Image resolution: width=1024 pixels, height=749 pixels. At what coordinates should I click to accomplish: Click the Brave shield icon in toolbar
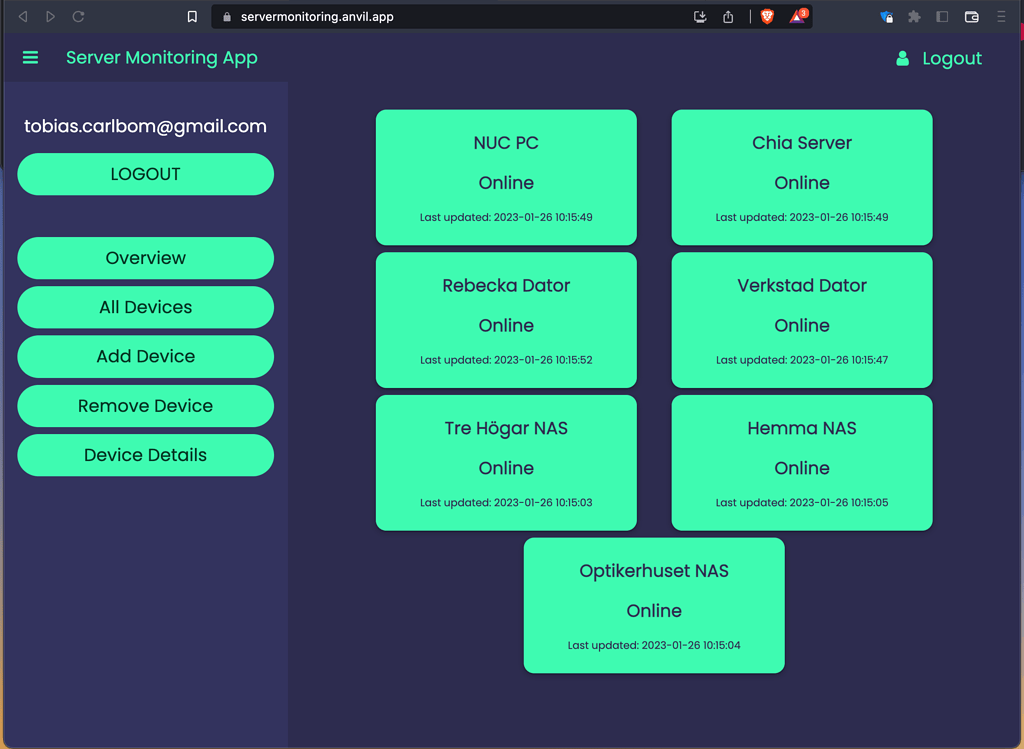(766, 16)
